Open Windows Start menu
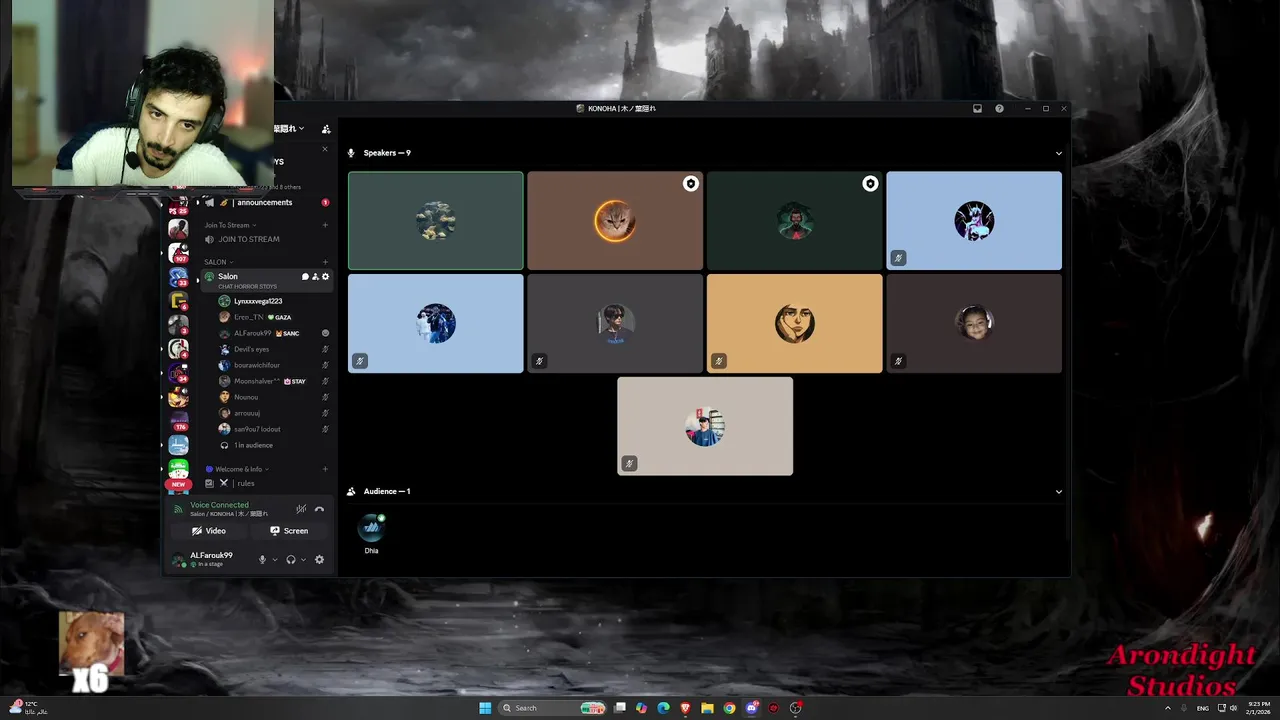Viewport: 1280px width, 720px height. (485, 708)
